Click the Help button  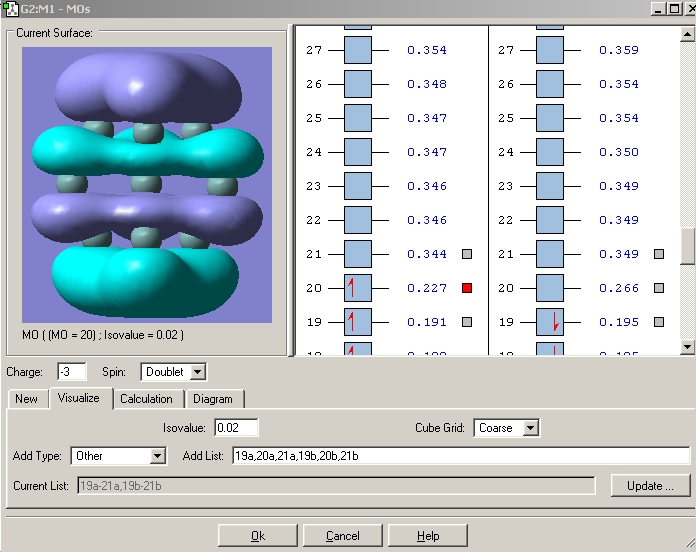pyautogui.click(x=428, y=536)
